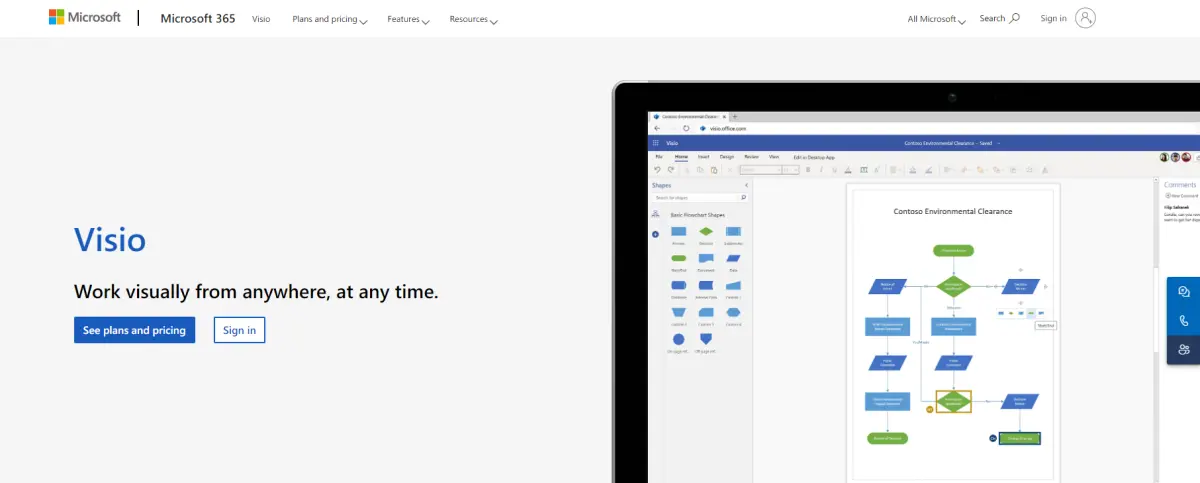This screenshot has width=1200, height=483.
Task: Click the Microsoft logo
Action: (x=85, y=18)
